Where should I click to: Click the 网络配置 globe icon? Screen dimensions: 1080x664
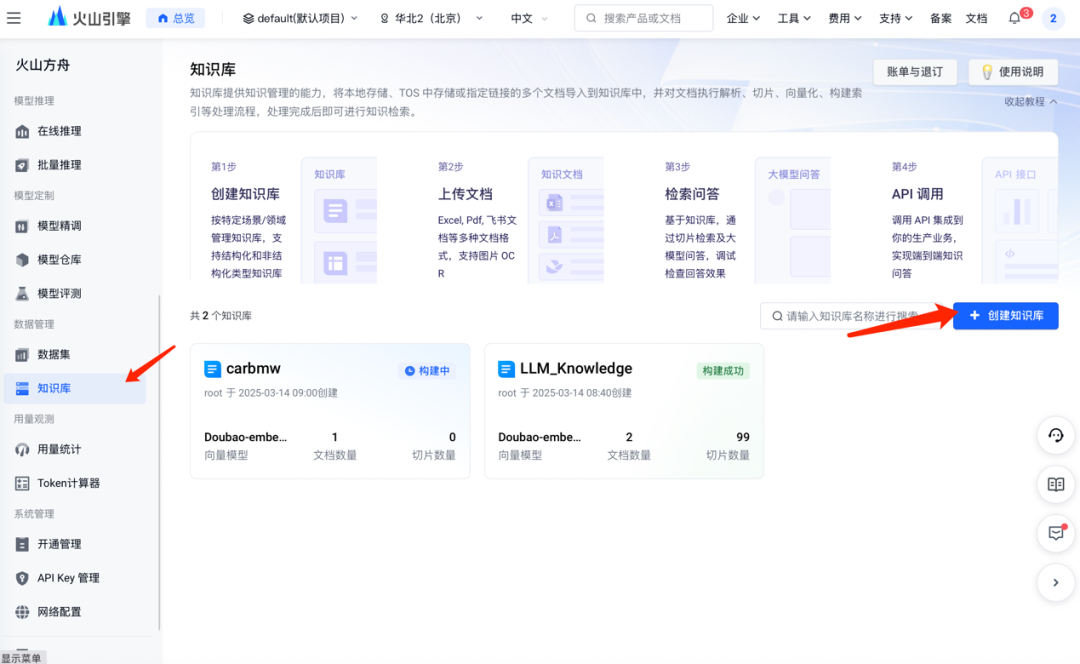click(22, 612)
